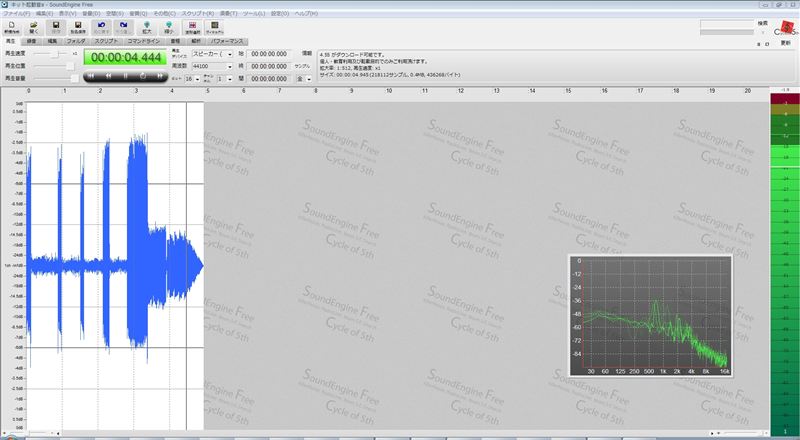Skip to end with skip-forward button
Viewport: 800px width, 440px height.
coord(160,76)
